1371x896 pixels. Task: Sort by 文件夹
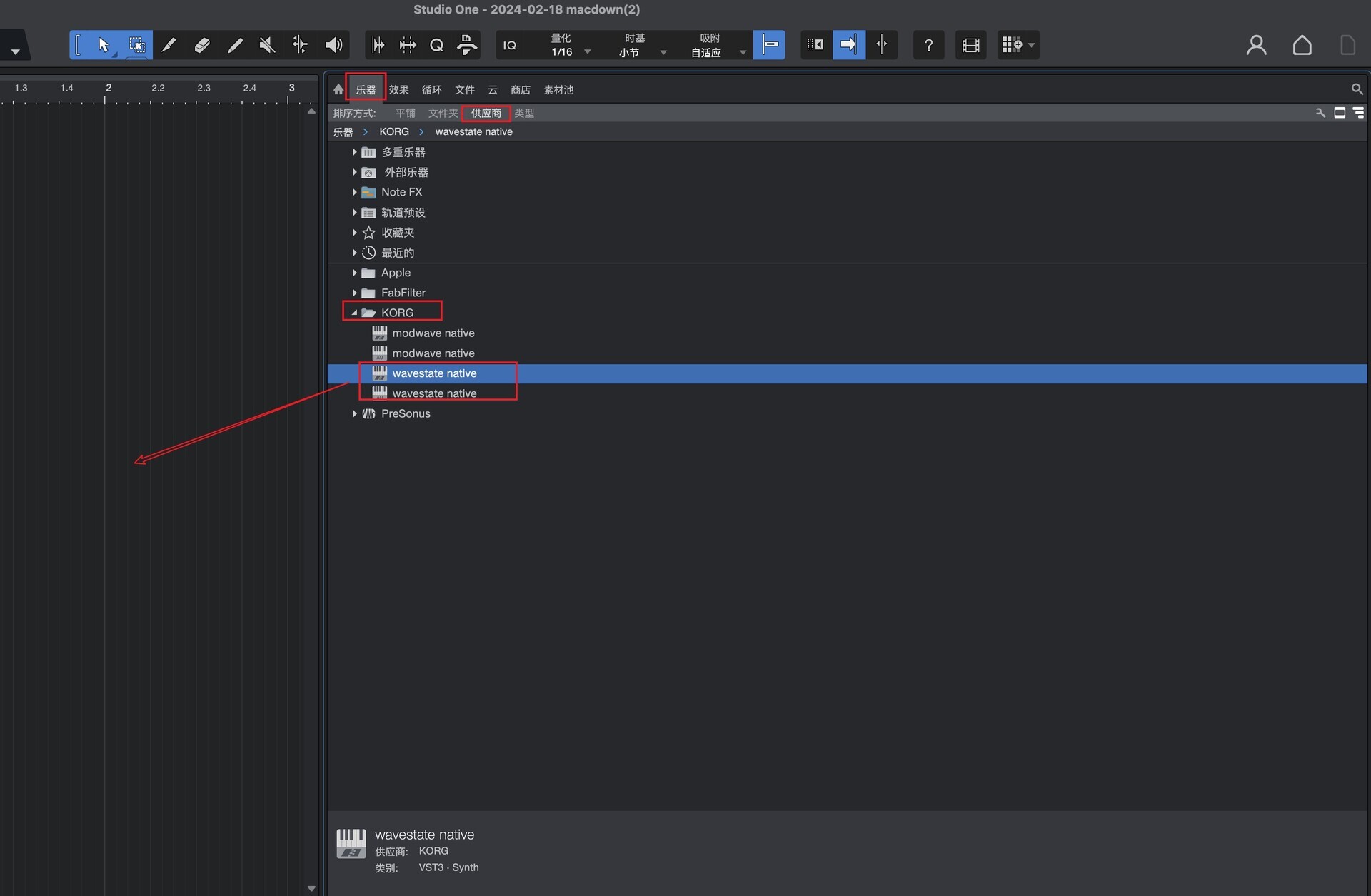click(443, 113)
